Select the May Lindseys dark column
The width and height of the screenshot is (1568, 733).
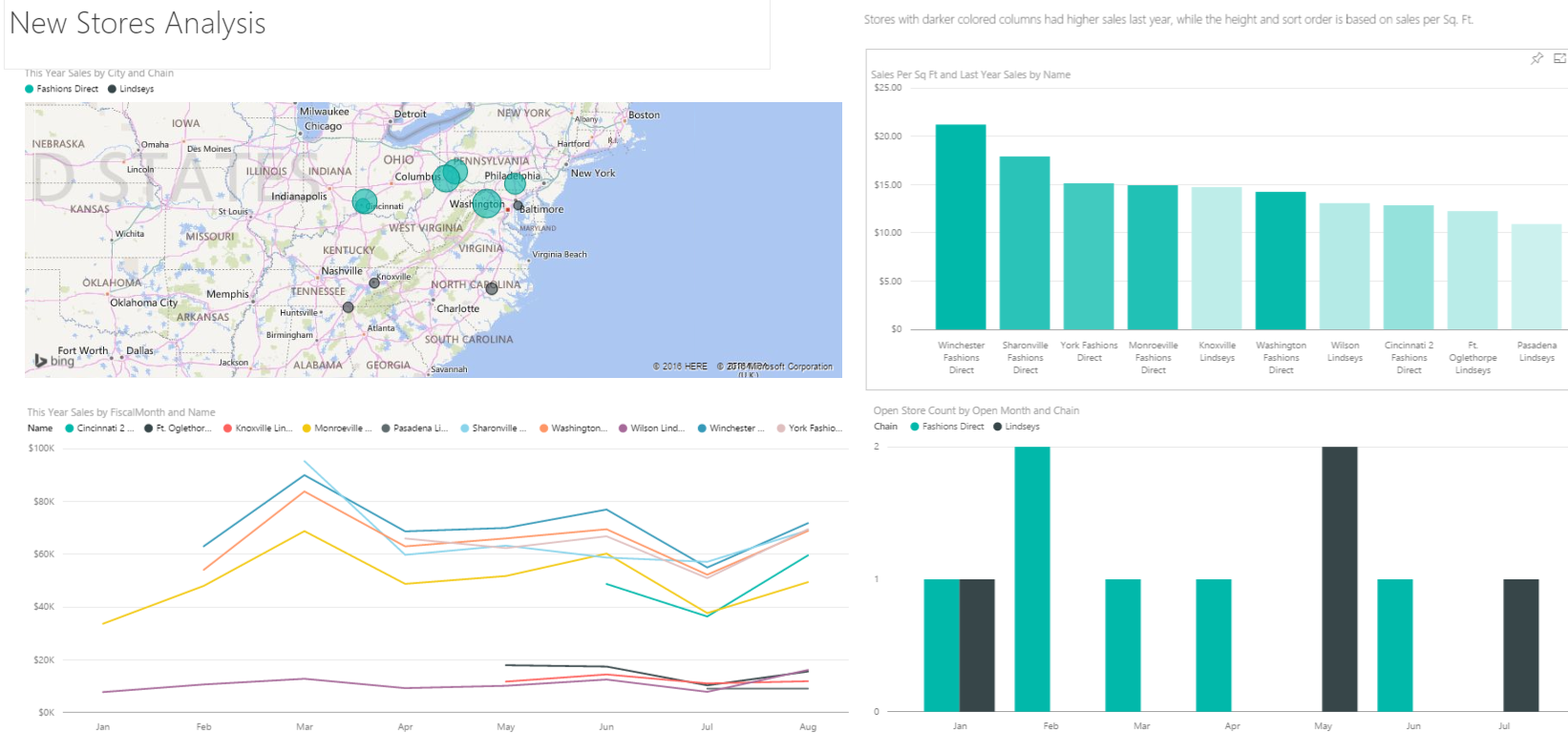(x=1340, y=579)
